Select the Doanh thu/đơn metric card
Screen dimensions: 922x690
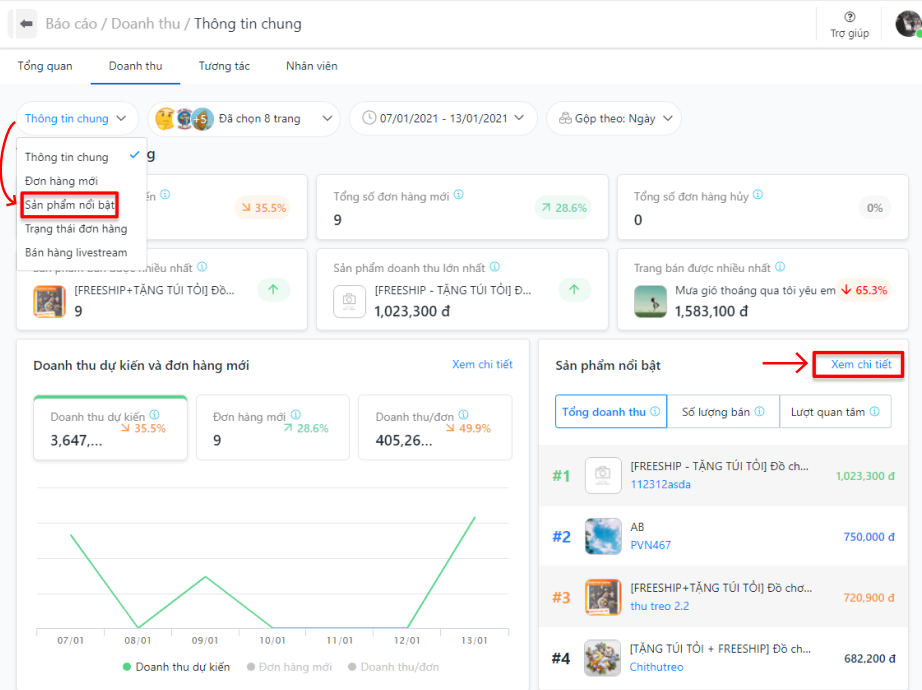point(435,428)
